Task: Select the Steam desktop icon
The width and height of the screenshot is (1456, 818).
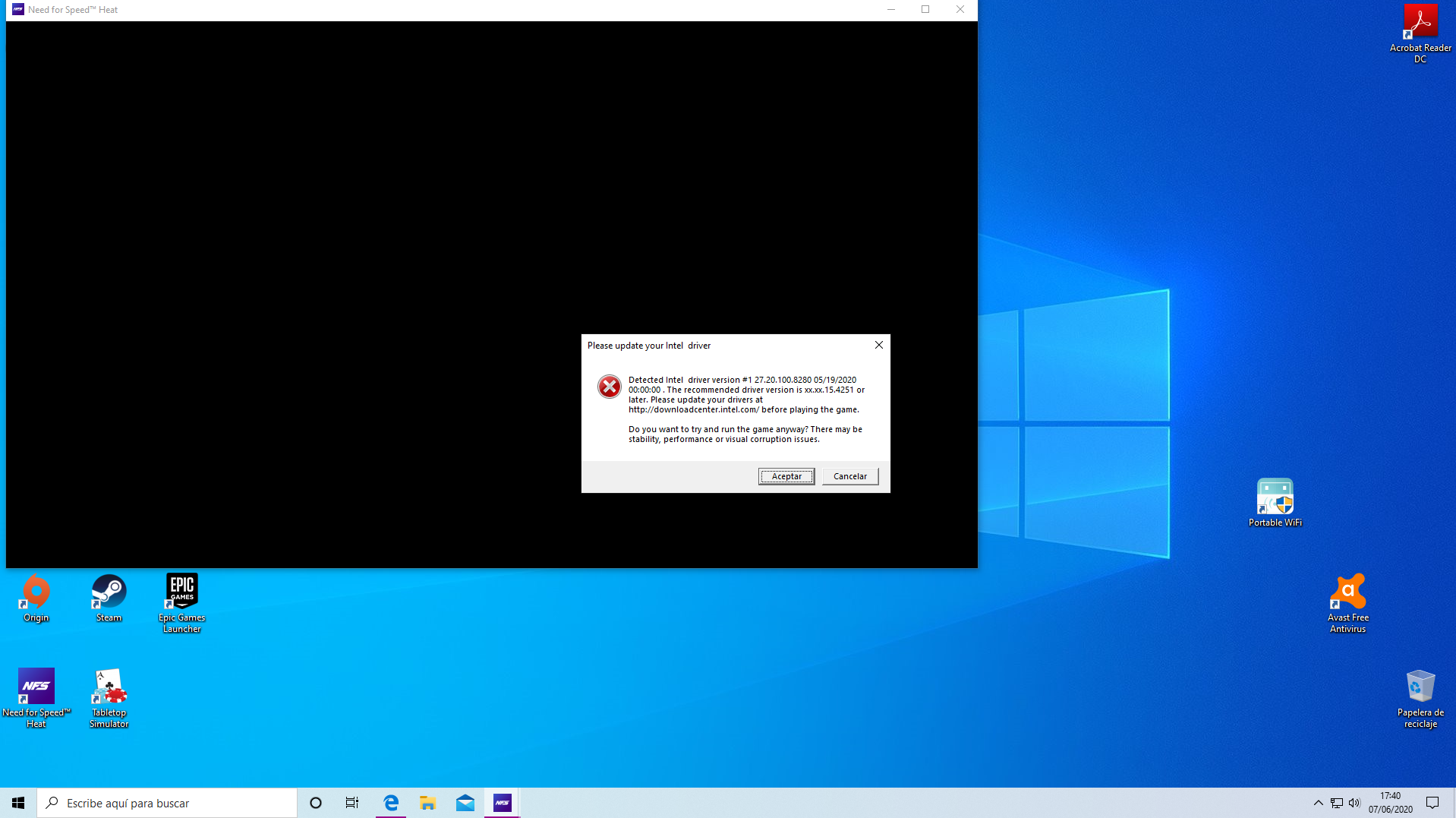Action: [x=109, y=597]
